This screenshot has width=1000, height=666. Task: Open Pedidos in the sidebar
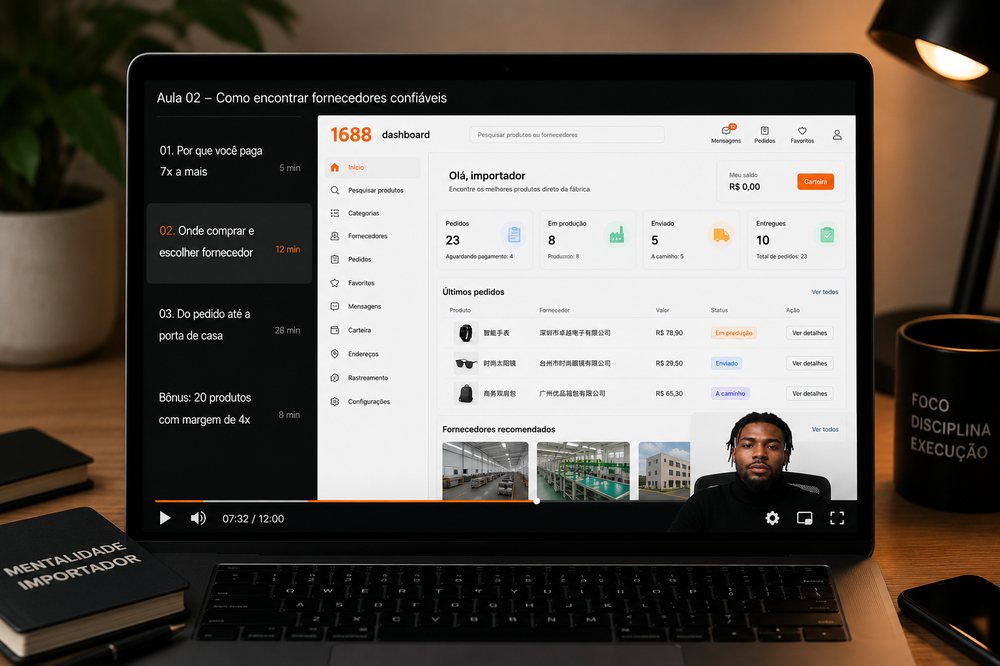373,259
